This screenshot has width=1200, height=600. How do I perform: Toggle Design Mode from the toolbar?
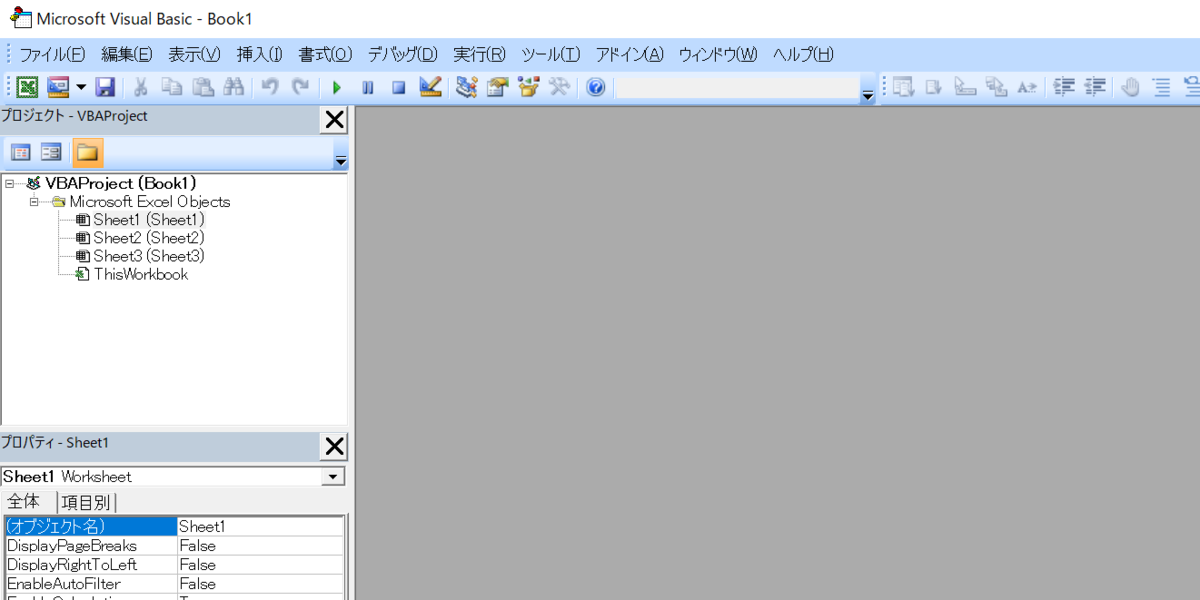[430, 87]
